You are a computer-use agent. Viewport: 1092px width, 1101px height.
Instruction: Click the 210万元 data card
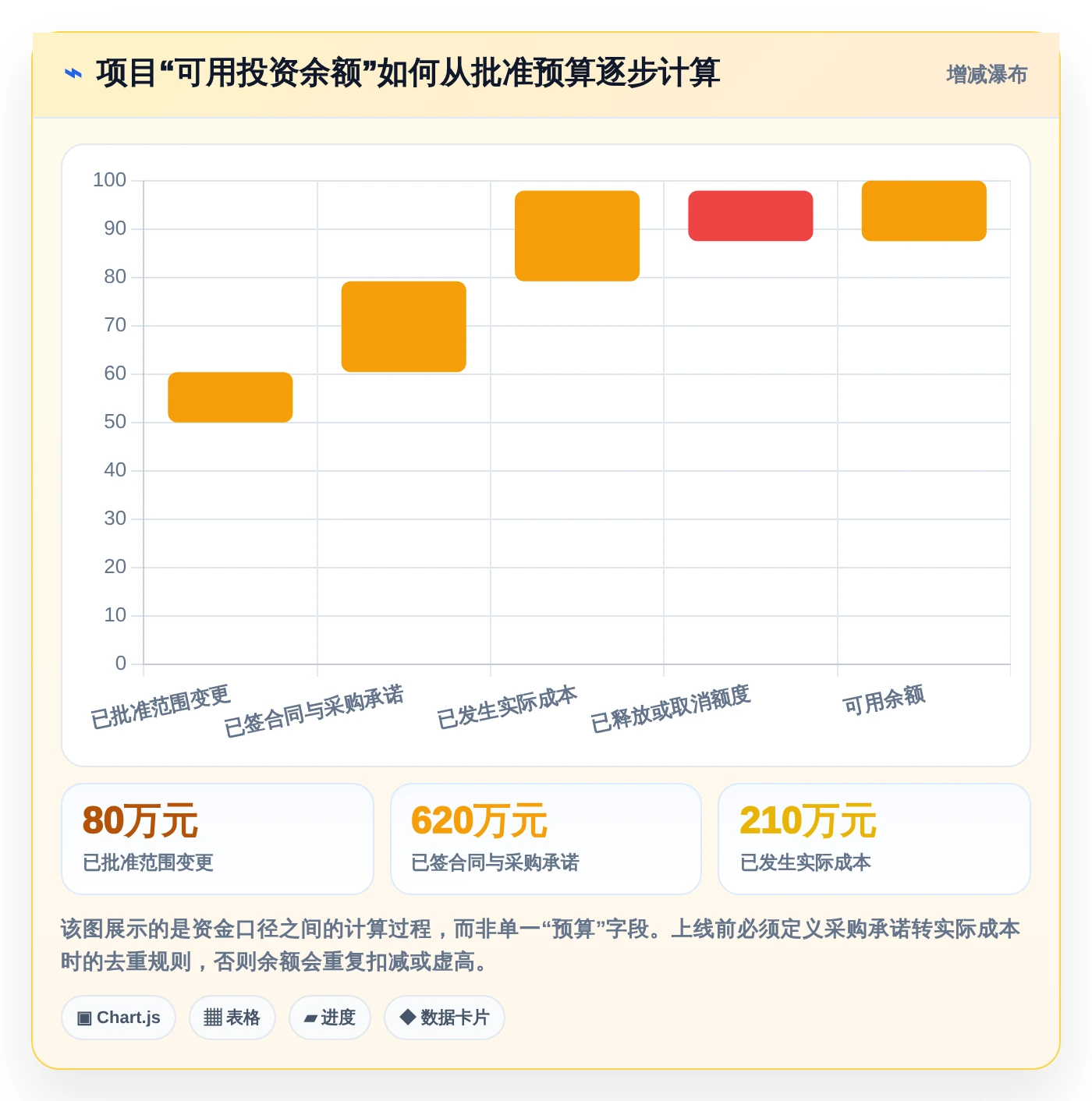(874, 839)
